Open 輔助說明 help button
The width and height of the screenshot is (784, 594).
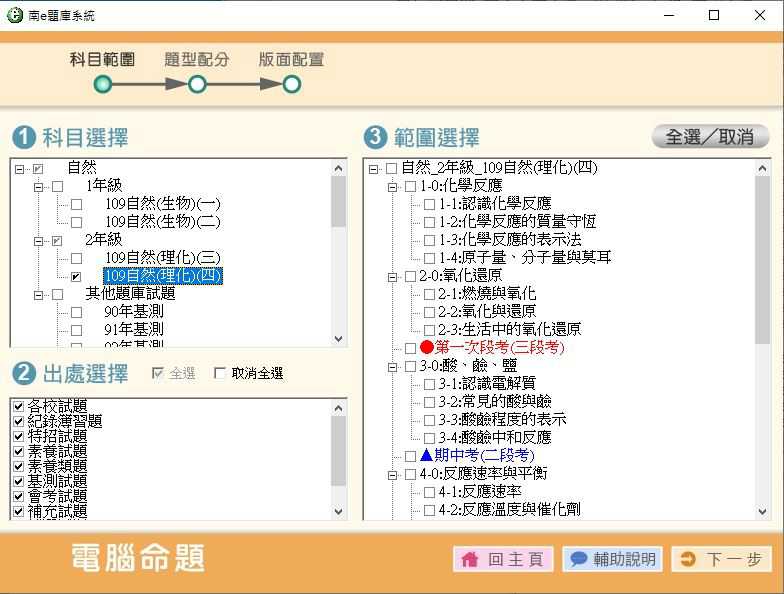click(x=612, y=558)
